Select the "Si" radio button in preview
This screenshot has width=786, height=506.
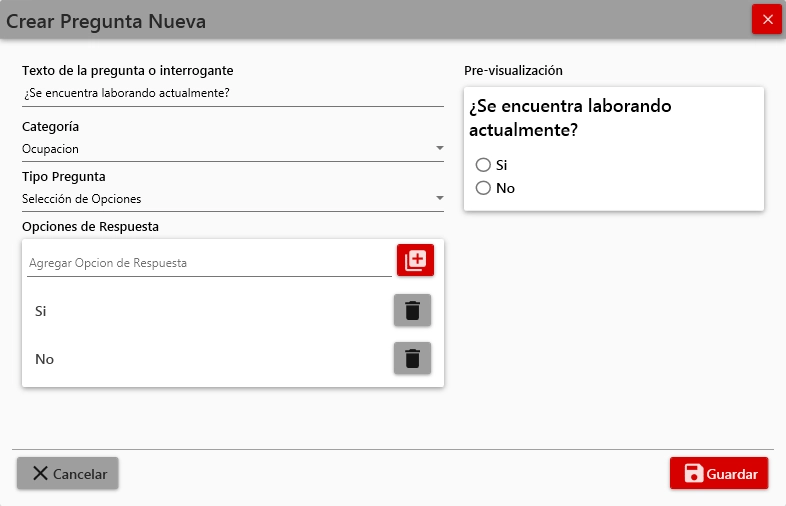483,165
